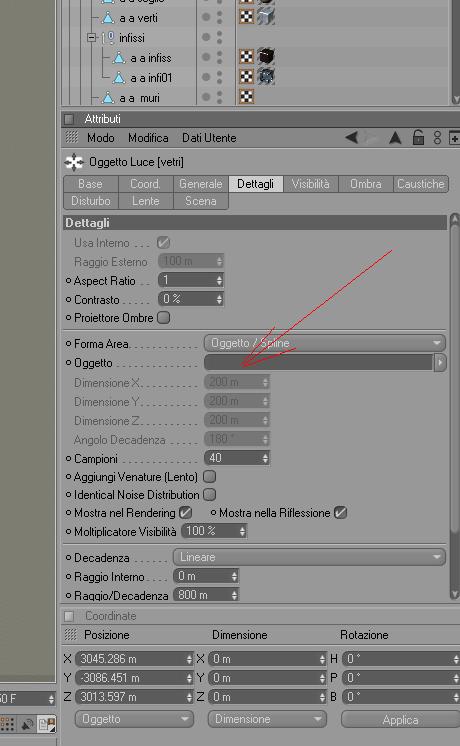Click the grip icon in Attributi menu bar
460x746 pixels.
click(71, 137)
